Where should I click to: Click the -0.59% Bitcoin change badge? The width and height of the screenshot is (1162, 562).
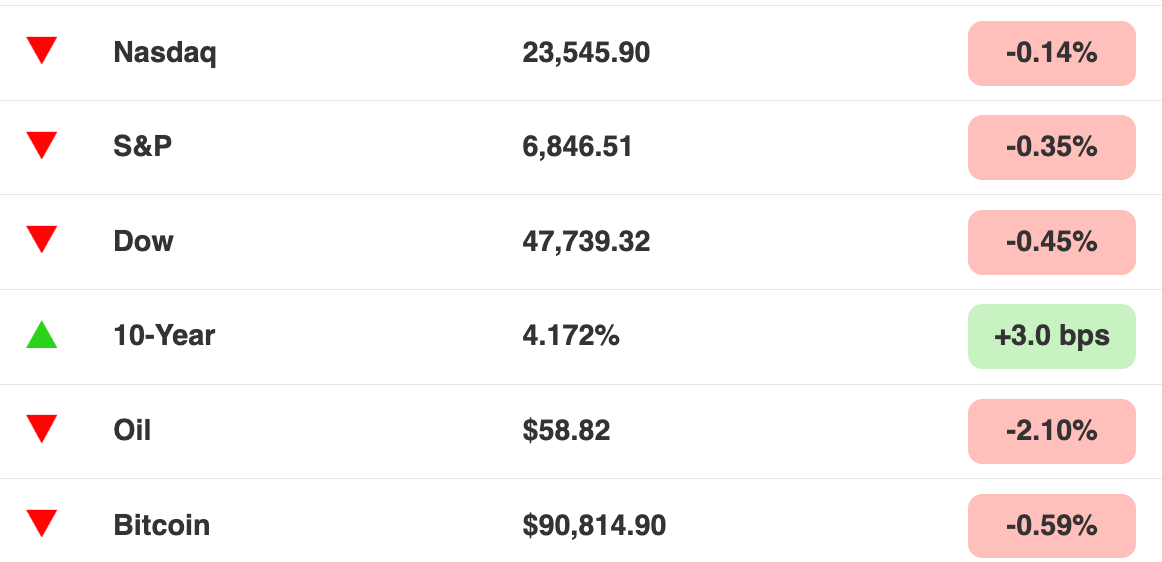coord(1052,526)
